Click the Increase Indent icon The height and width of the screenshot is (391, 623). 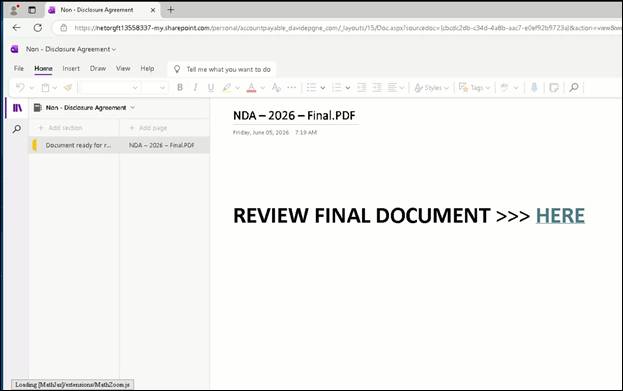point(377,87)
